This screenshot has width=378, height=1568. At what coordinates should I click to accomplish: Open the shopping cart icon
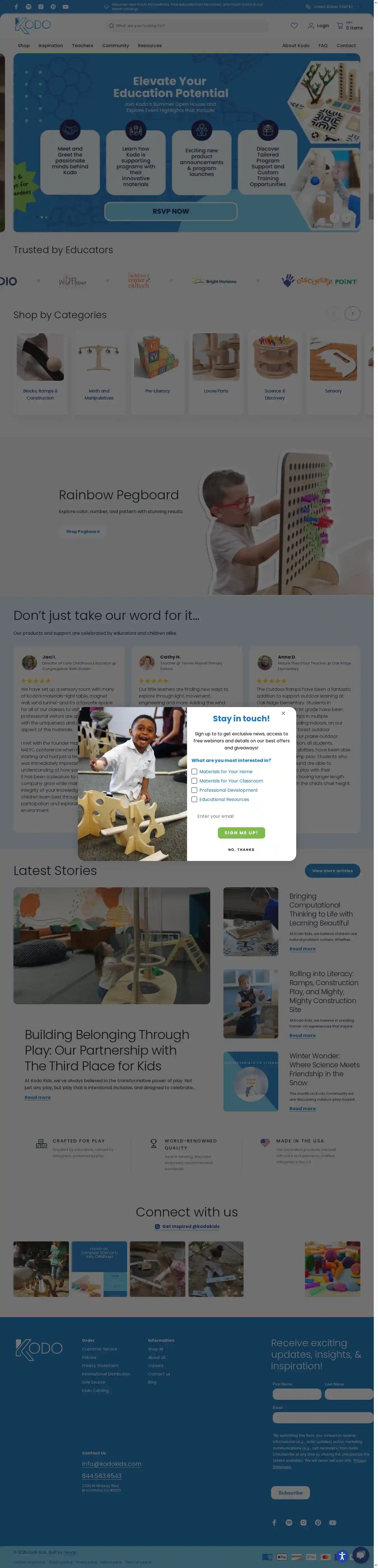[340, 26]
